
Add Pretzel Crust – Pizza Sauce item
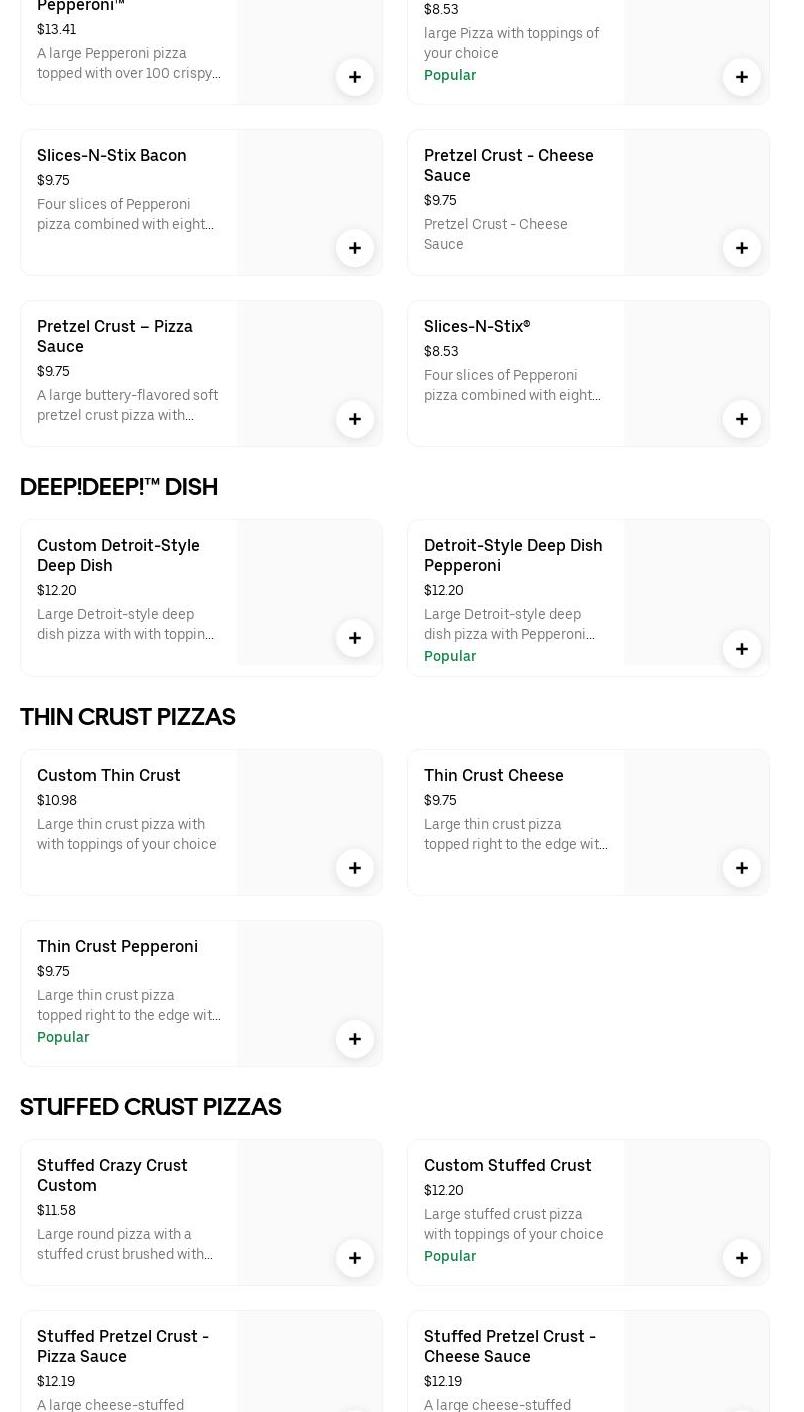pos(355,419)
